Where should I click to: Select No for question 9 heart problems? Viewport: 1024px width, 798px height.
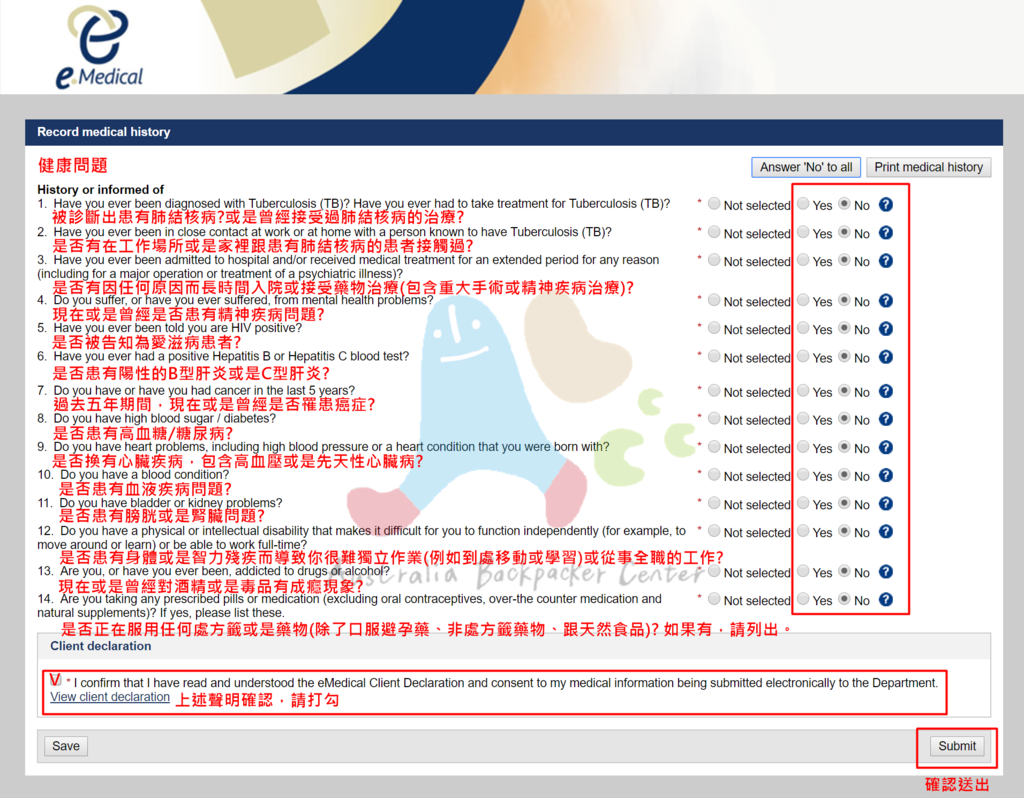[x=844, y=447]
